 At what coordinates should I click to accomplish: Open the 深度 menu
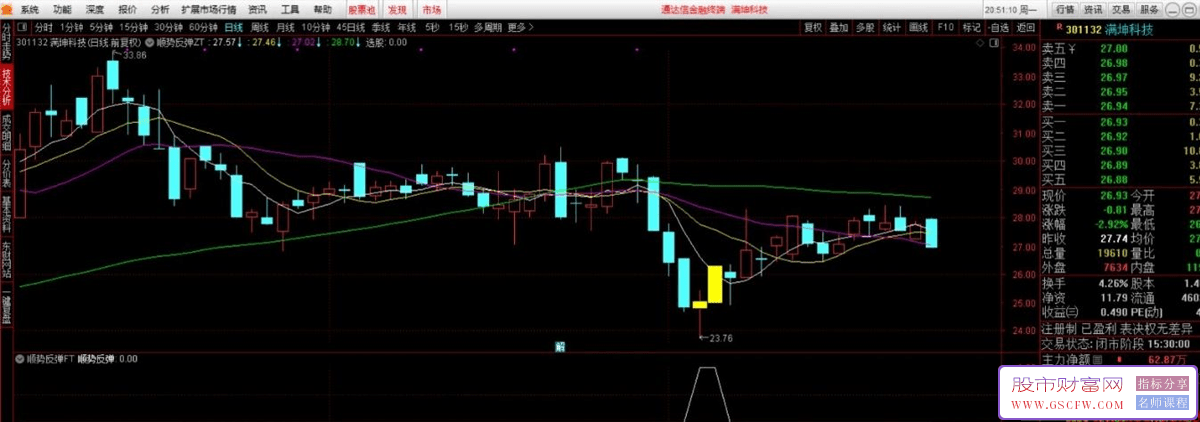(95, 8)
